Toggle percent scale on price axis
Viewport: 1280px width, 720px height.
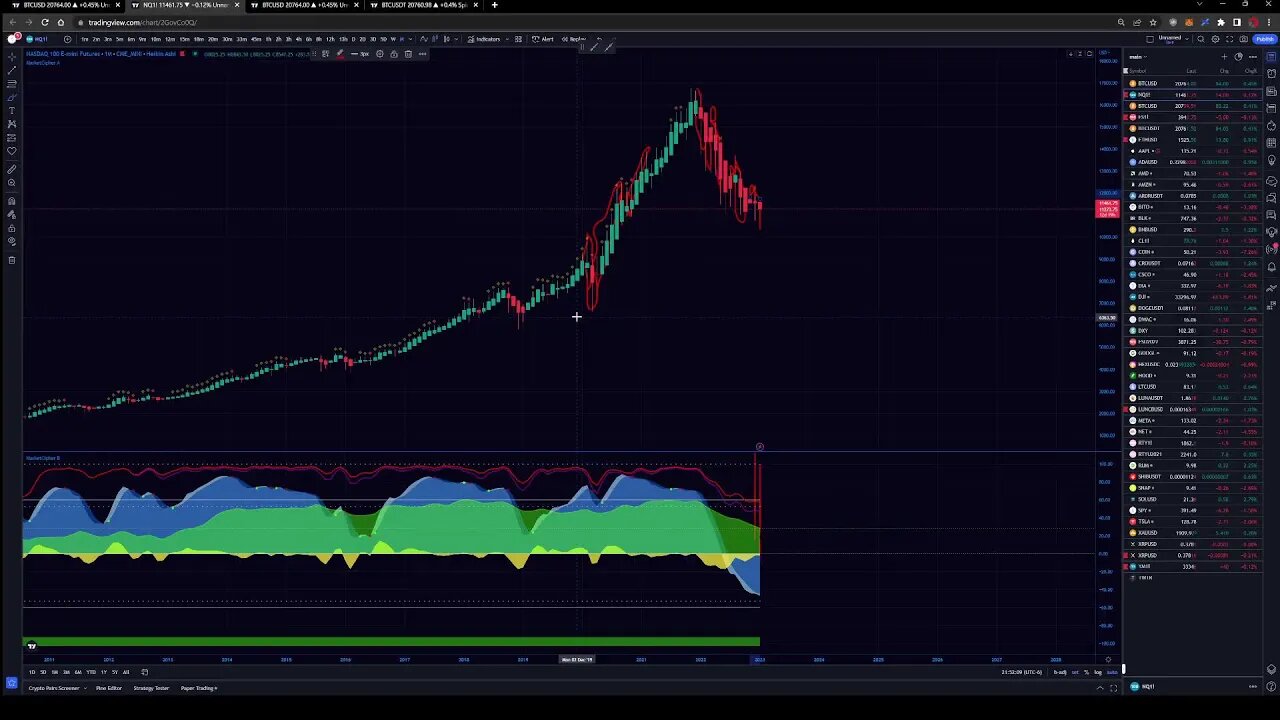tap(1087, 672)
